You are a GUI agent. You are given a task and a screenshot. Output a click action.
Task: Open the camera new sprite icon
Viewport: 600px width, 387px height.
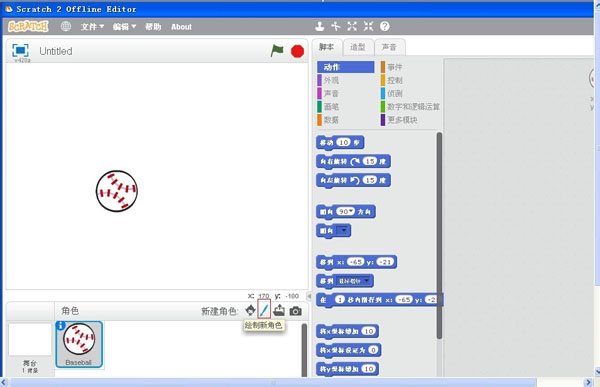click(x=295, y=311)
